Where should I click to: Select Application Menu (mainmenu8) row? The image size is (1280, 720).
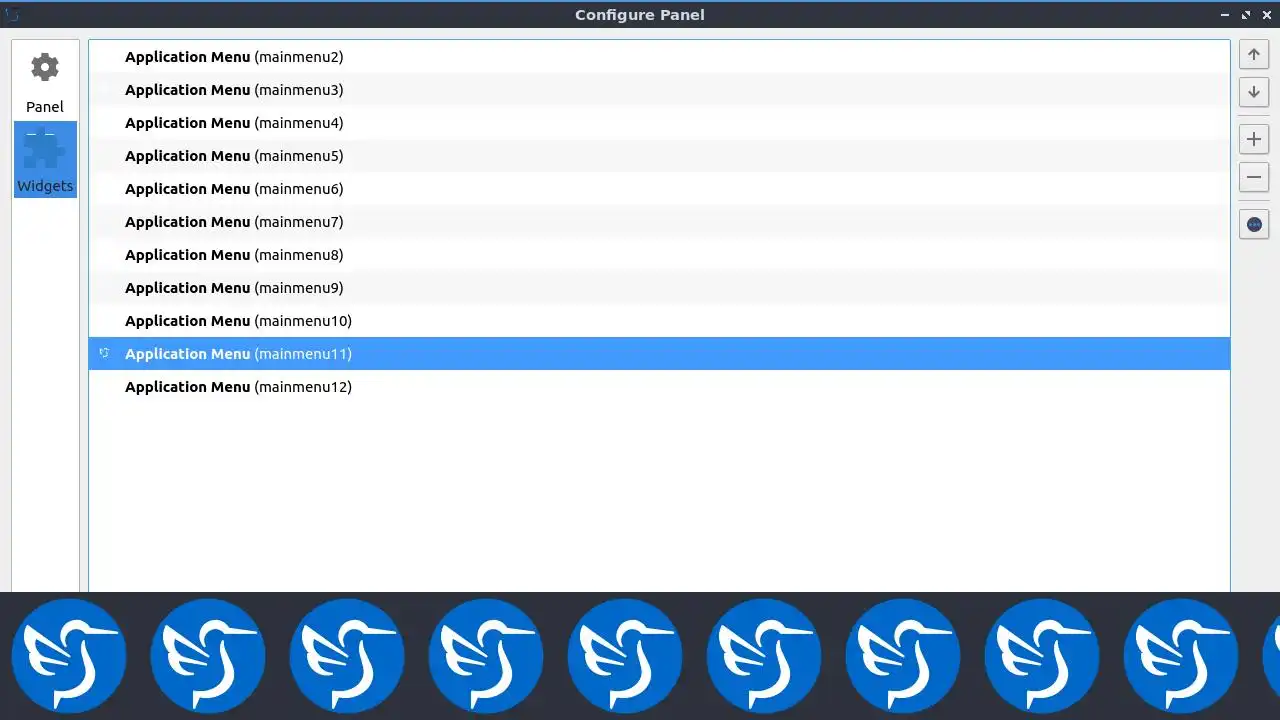point(659,255)
